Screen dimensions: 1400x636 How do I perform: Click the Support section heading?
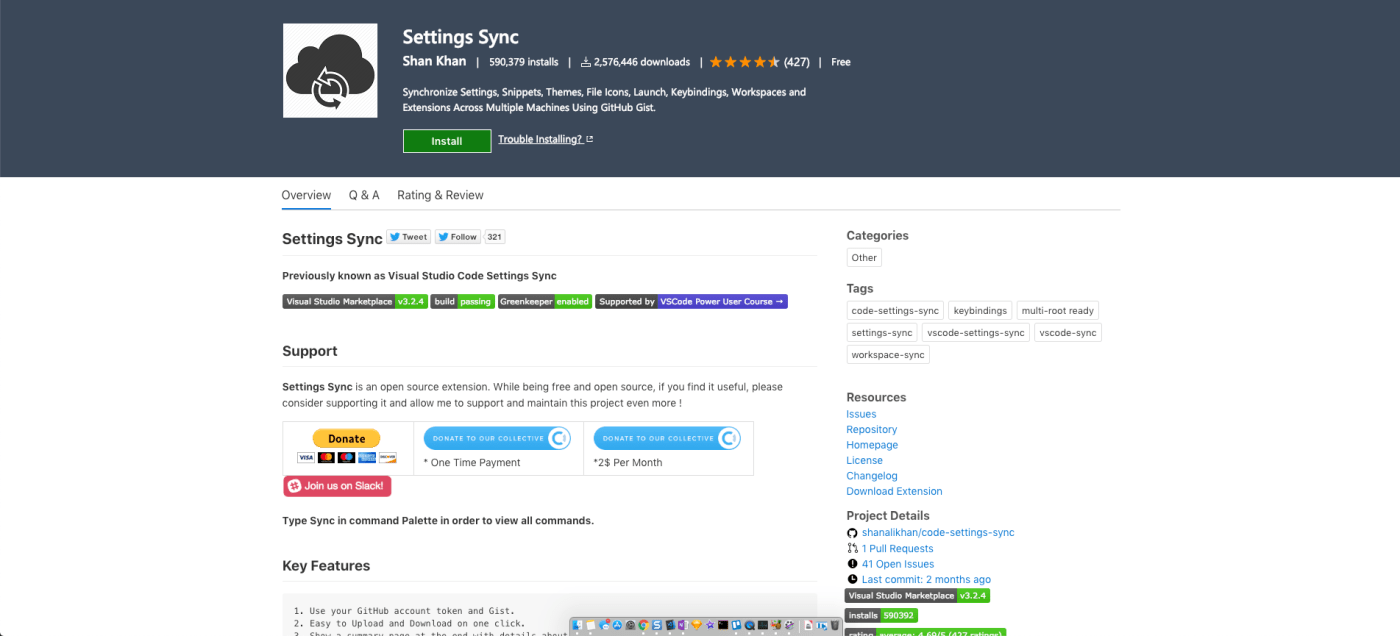[310, 351]
